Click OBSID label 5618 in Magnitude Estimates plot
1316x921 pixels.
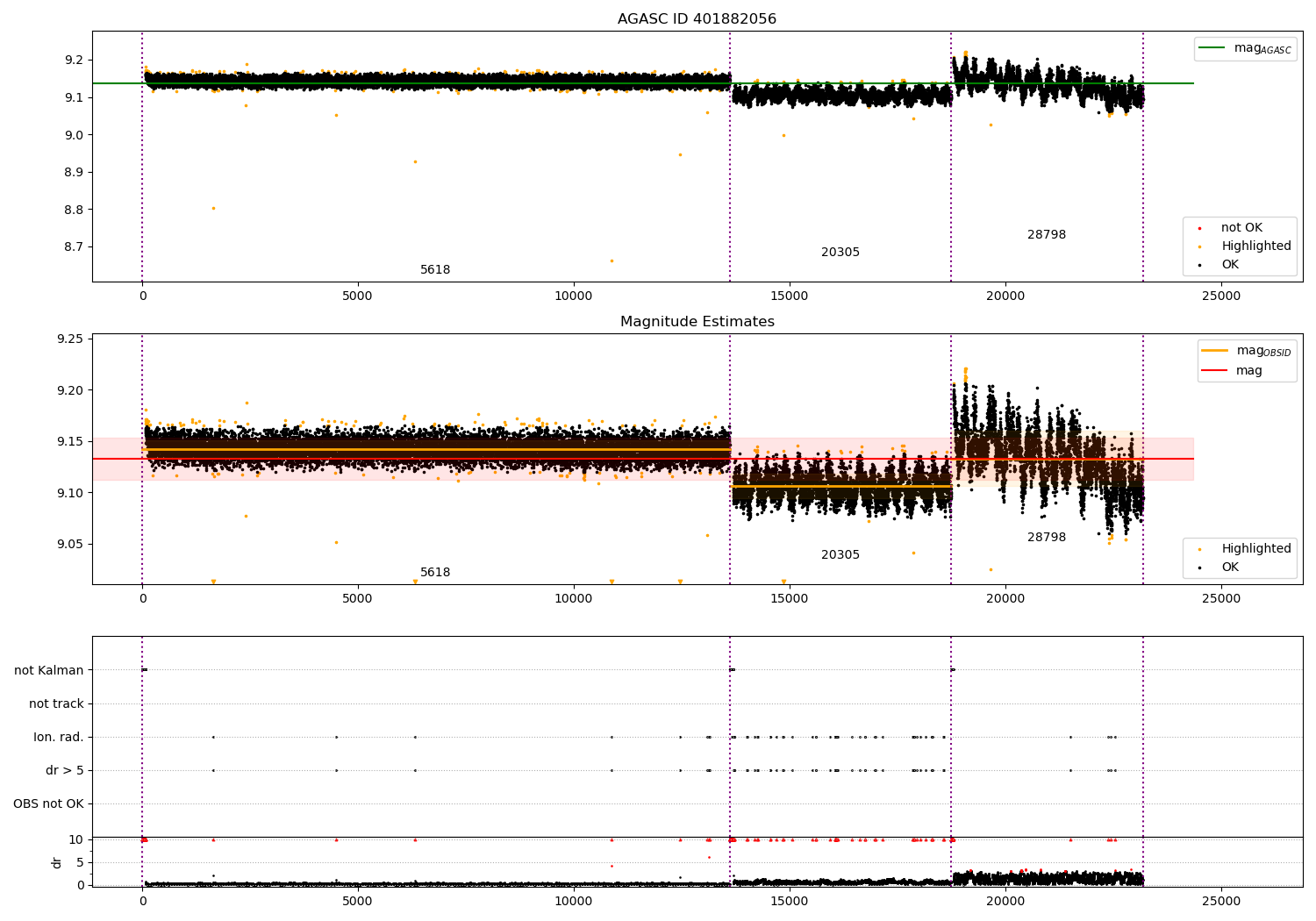pyautogui.click(x=435, y=573)
